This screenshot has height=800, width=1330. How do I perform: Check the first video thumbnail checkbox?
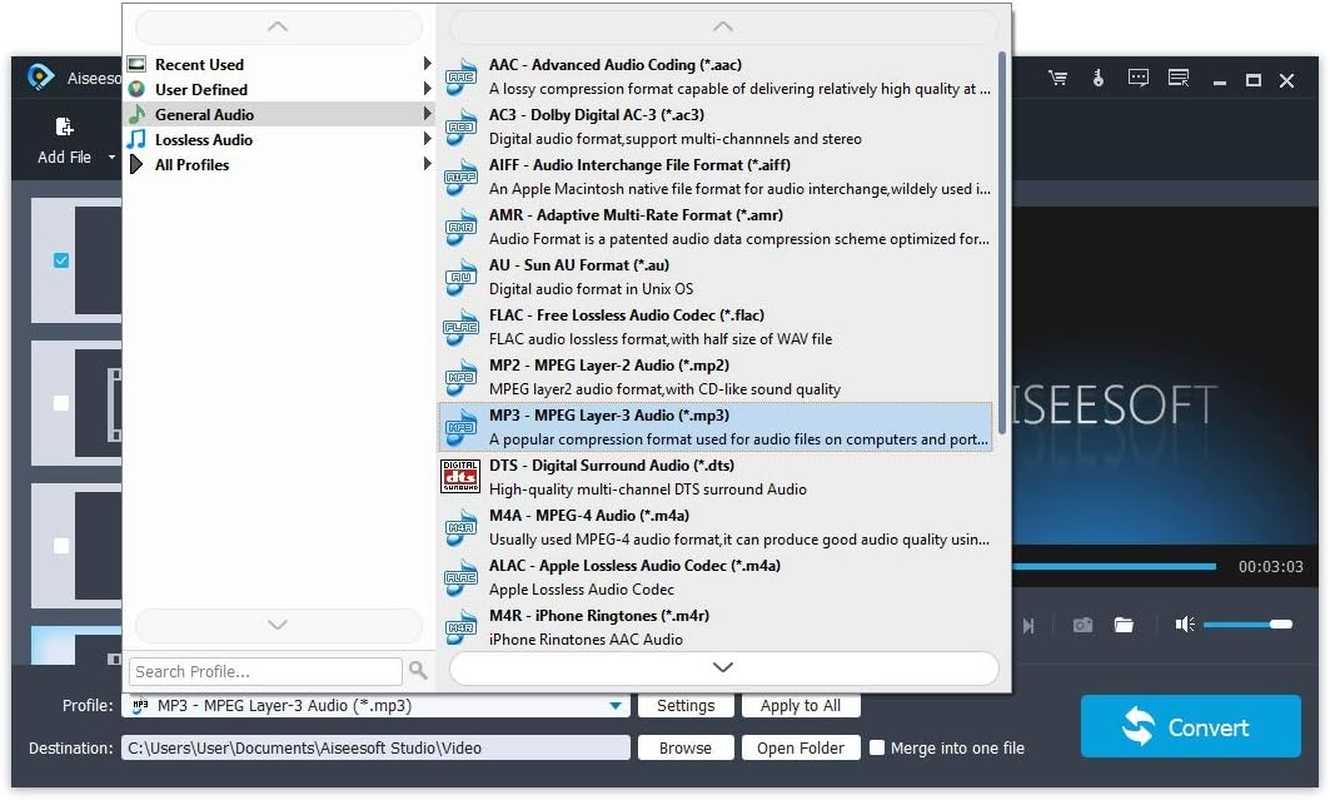(x=60, y=260)
